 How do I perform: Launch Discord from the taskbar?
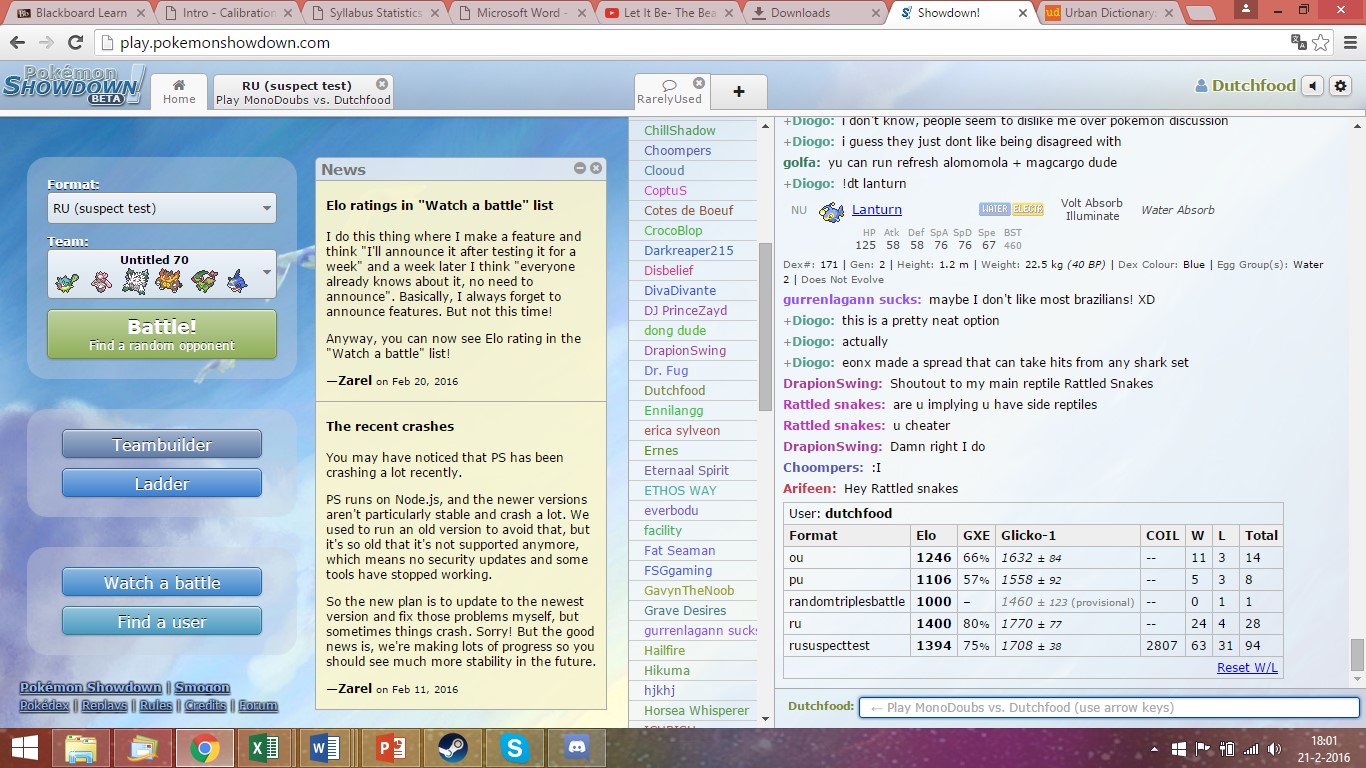pyautogui.click(x=577, y=748)
